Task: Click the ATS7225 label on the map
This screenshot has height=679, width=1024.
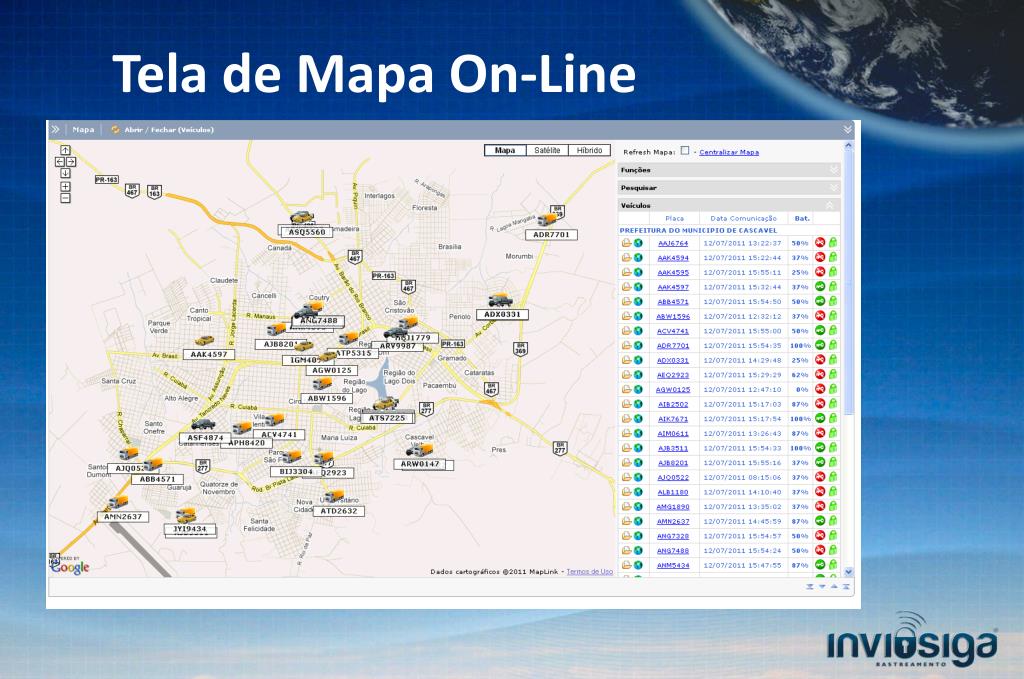Action: pyautogui.click(x=387, y=418)
